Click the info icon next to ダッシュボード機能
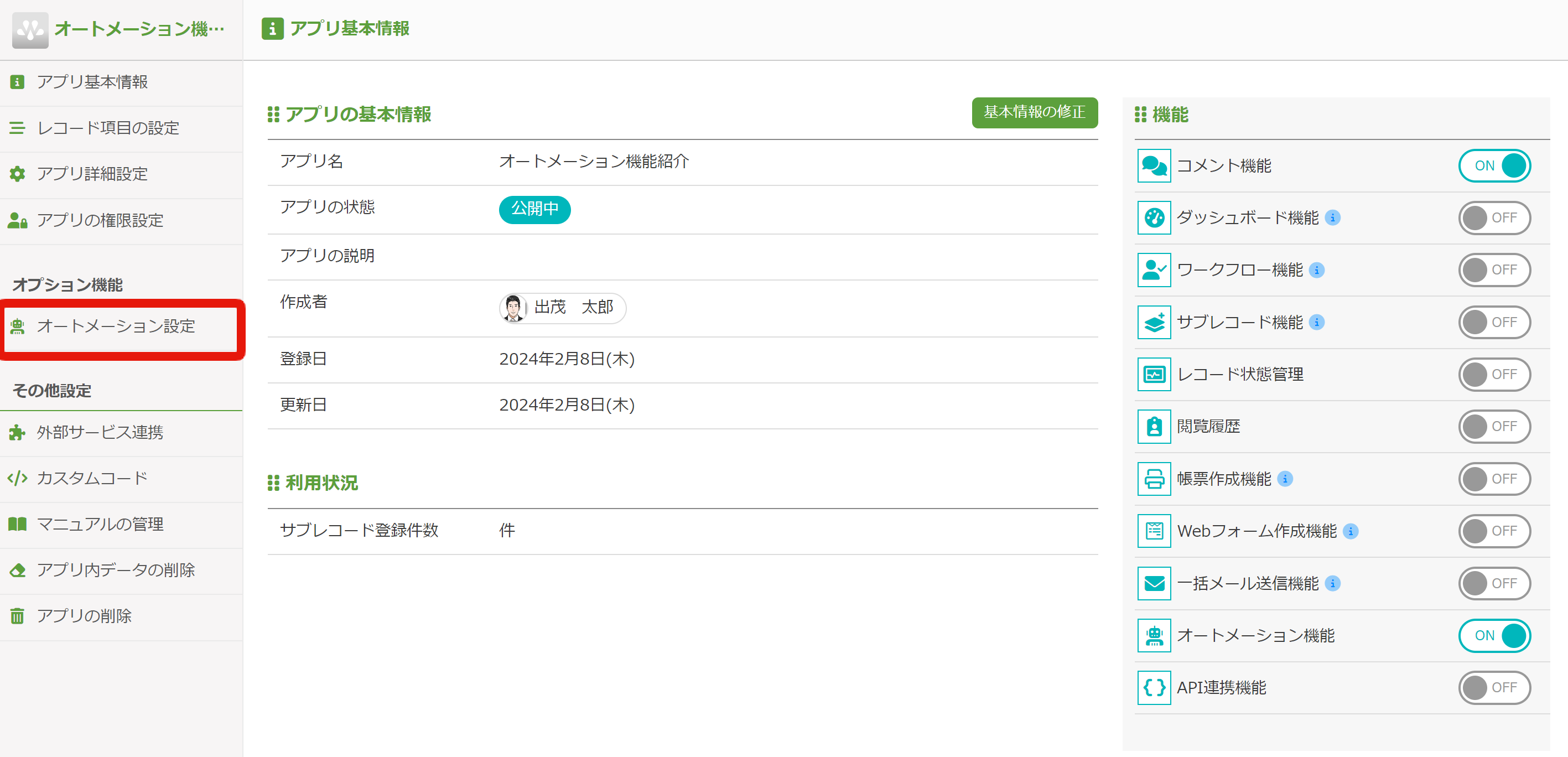Screen dimensions: 1568x757 click(x=1332, y=217)
